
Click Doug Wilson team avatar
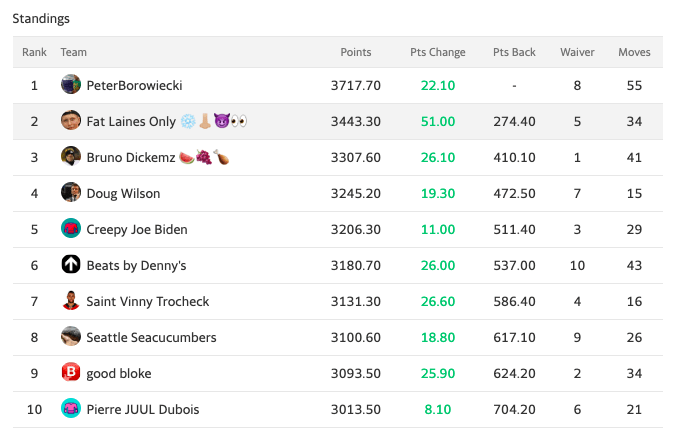(71, 193)
